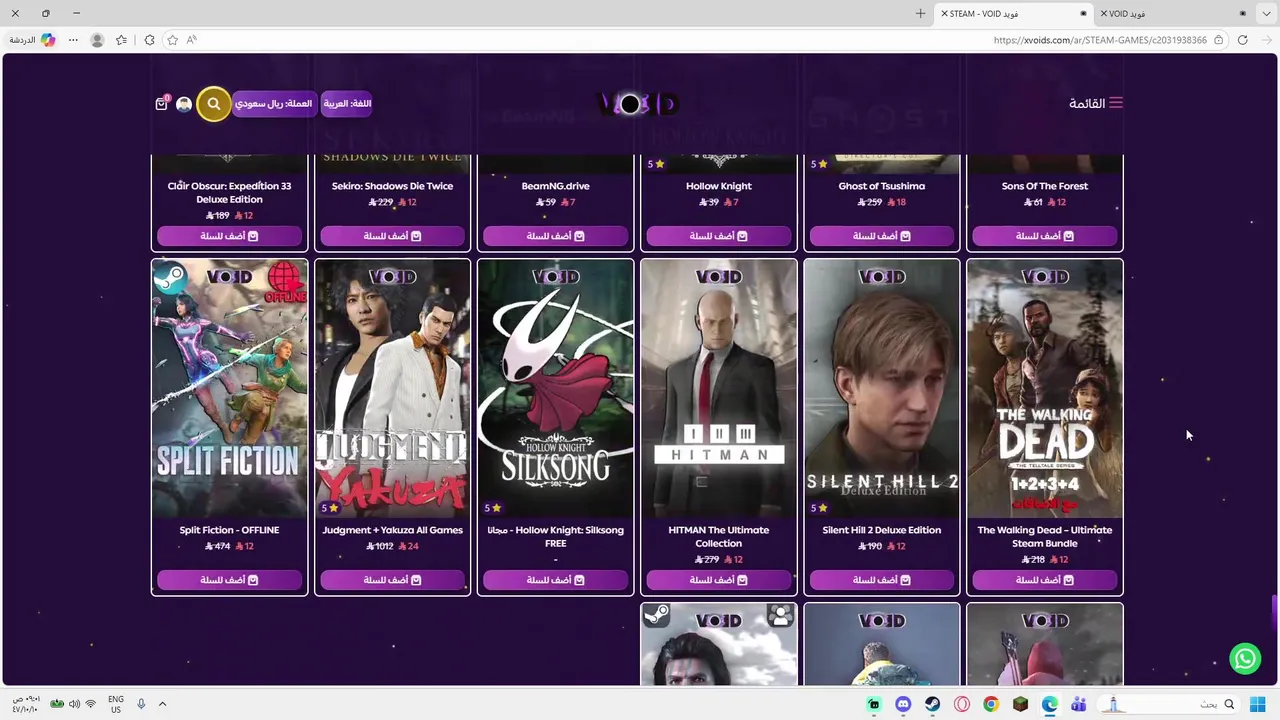This screenshot has height=720, width=1280.
Task: Open The Walking Dead cover thumbnail
Action: coord(1045,389)
